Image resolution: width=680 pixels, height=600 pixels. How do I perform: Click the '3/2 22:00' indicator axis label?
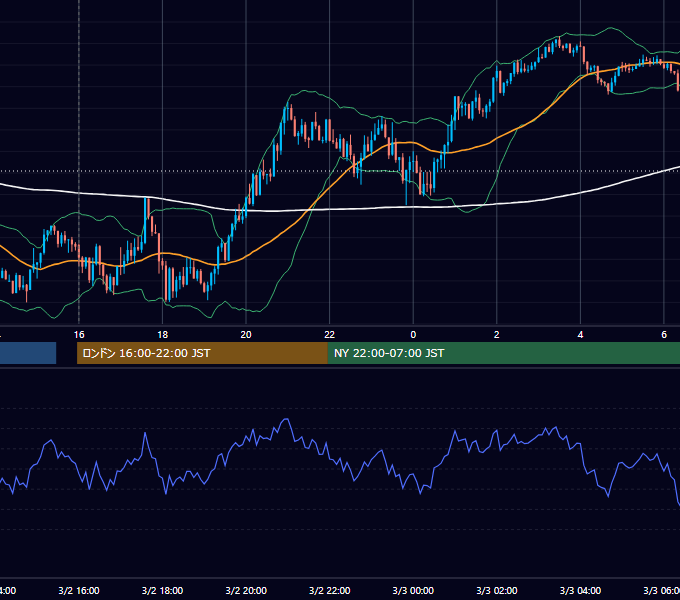[x=330, y=590]
